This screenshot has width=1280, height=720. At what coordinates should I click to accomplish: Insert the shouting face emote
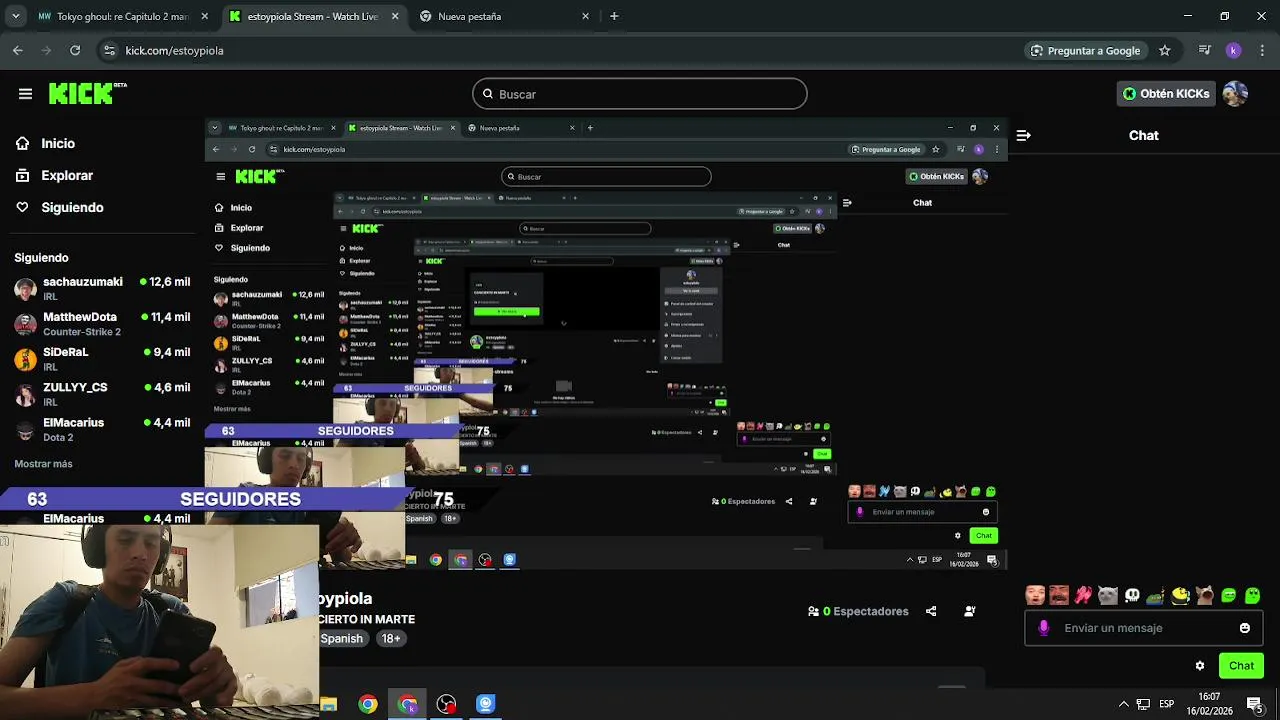click(x=1035, y=595)
